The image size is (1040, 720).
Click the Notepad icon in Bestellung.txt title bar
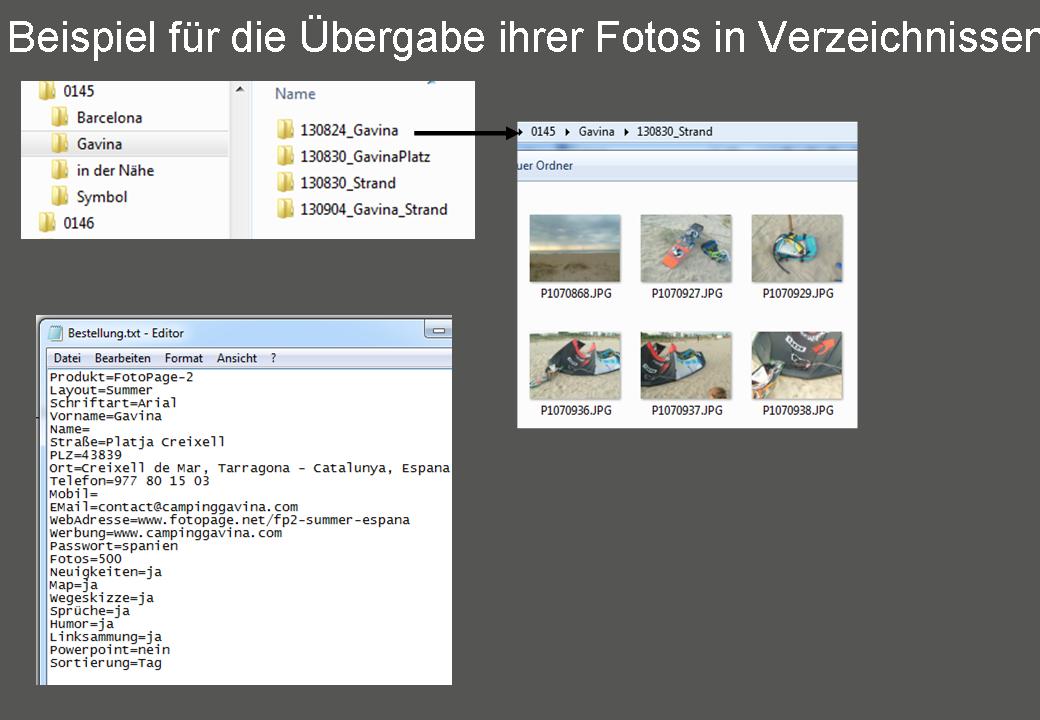56,333
